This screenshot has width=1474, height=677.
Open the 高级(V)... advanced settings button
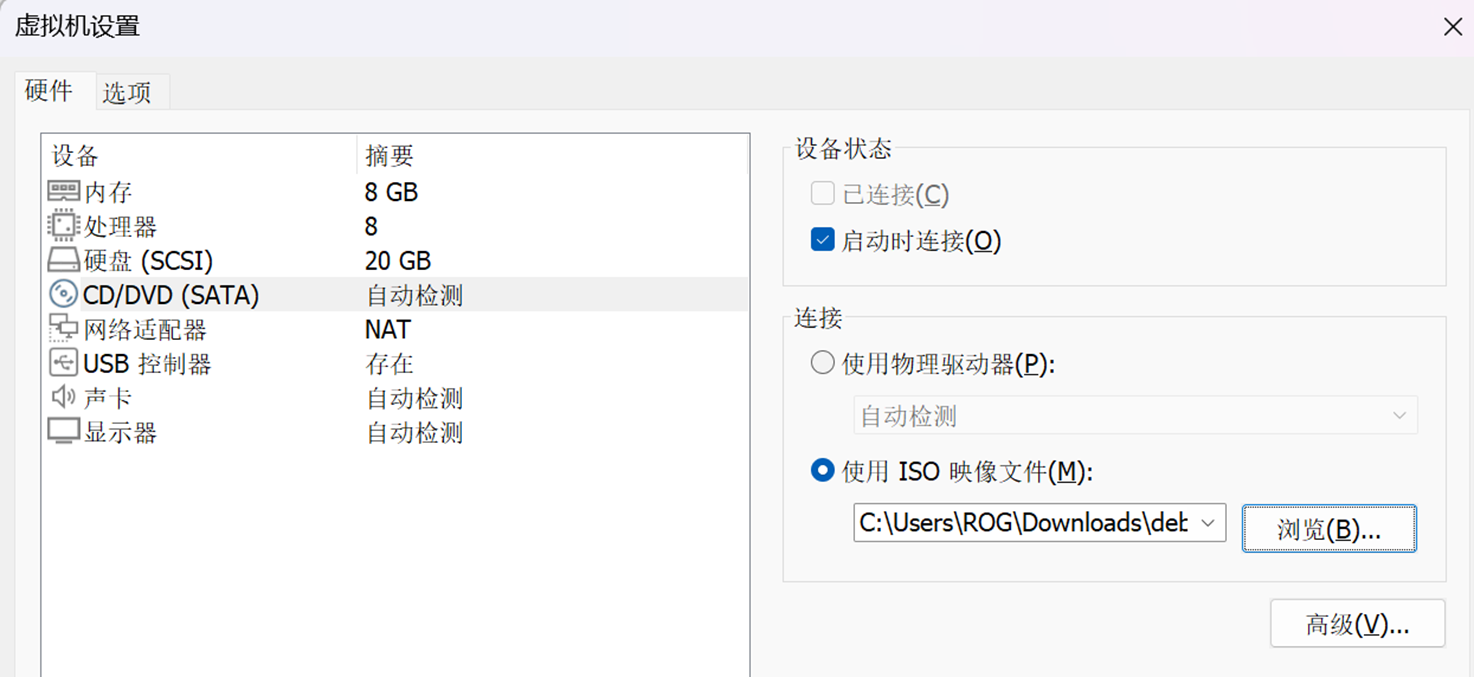[1357, 624]
